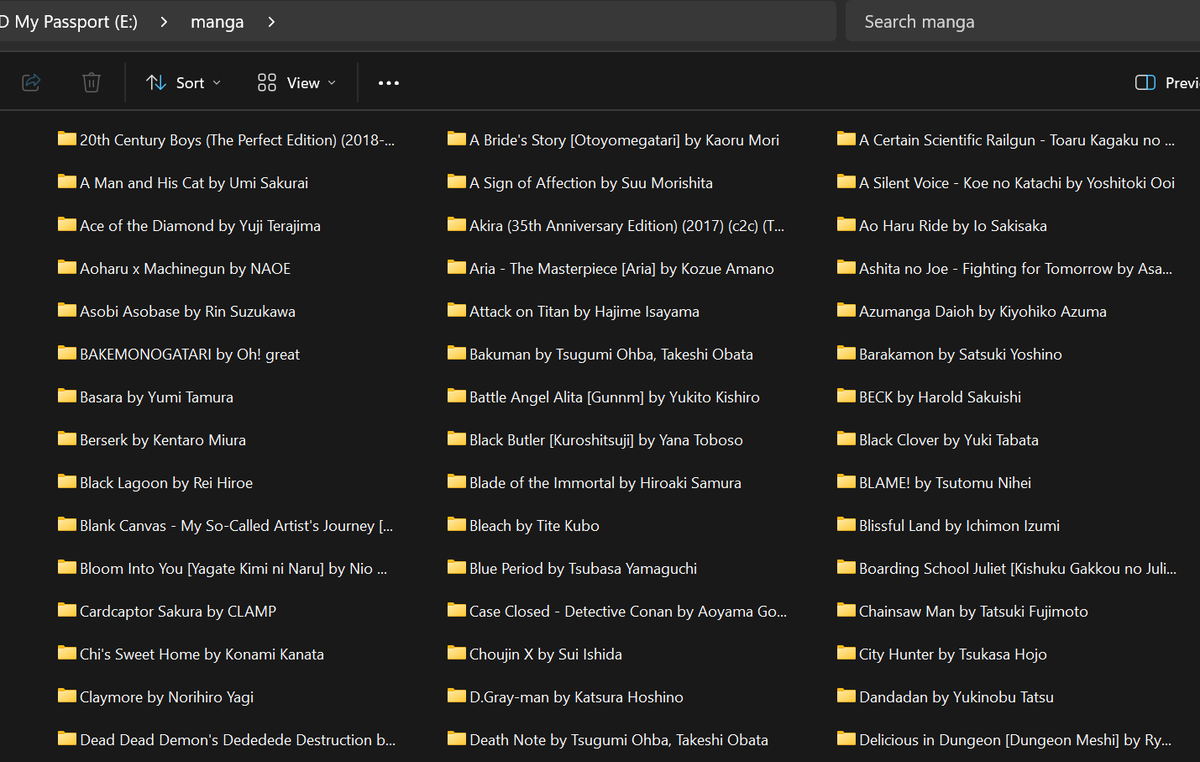Select folder icon for Asobi Asobase
This screenshot has height=762, width=1200.
(x=67, y=311)
